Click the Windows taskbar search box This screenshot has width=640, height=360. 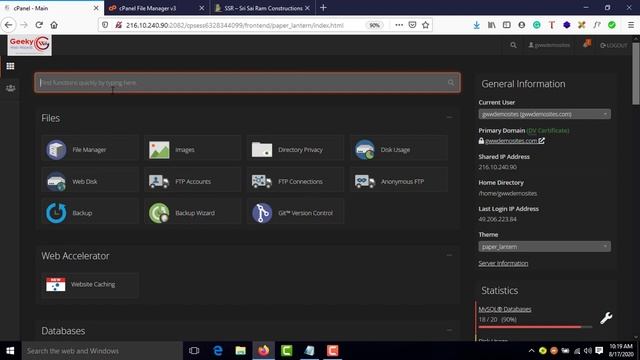(102, 351)
